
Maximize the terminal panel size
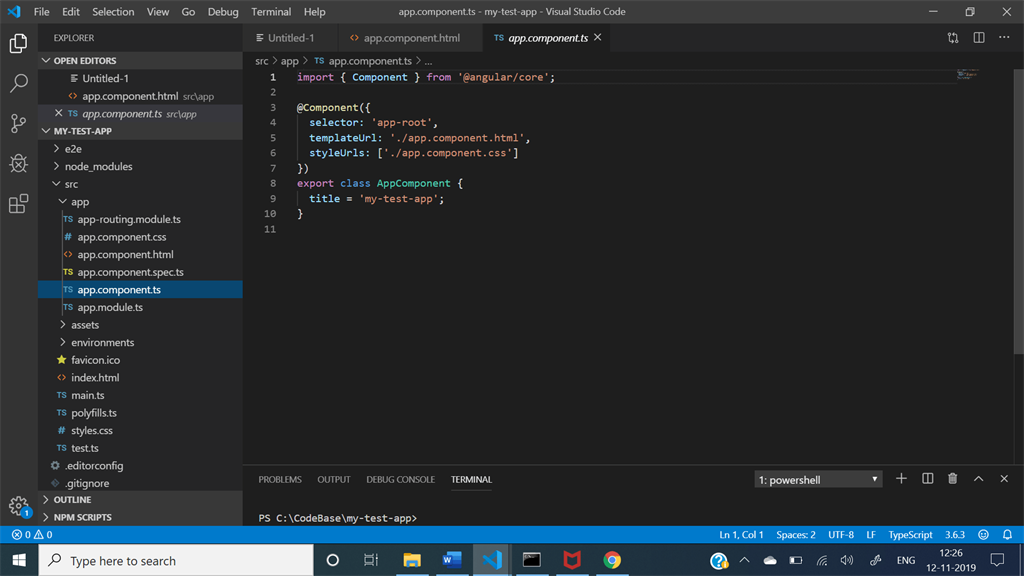pyautogui.click(x=978, y=479)
